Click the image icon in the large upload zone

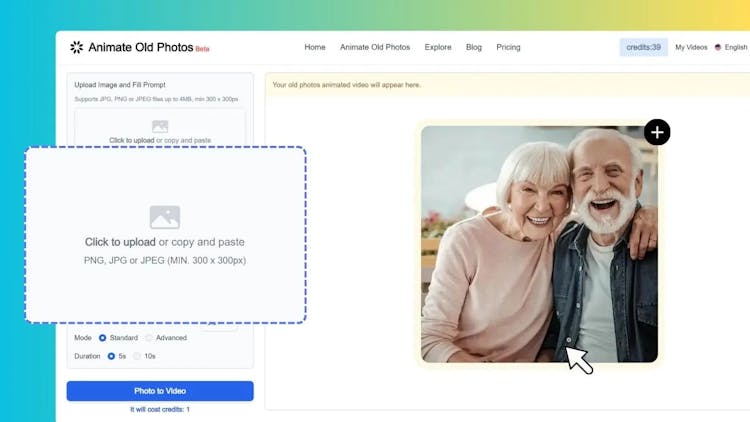coord(165,217)
